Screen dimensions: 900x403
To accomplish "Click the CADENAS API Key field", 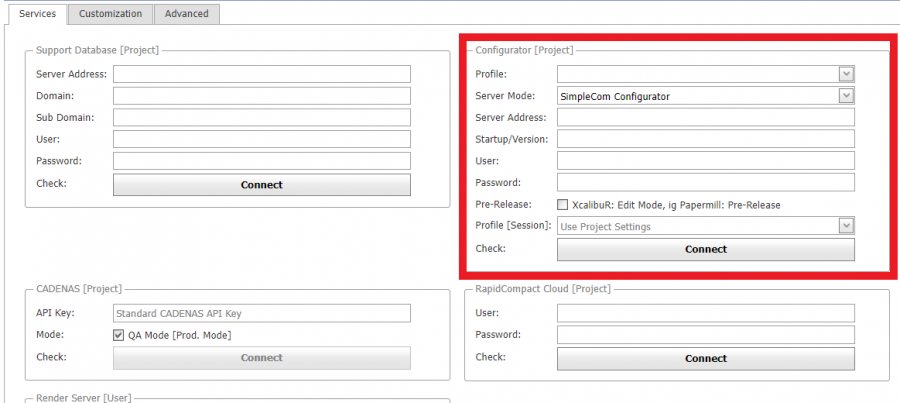I will pyautogui.click(x=261, y=313).
